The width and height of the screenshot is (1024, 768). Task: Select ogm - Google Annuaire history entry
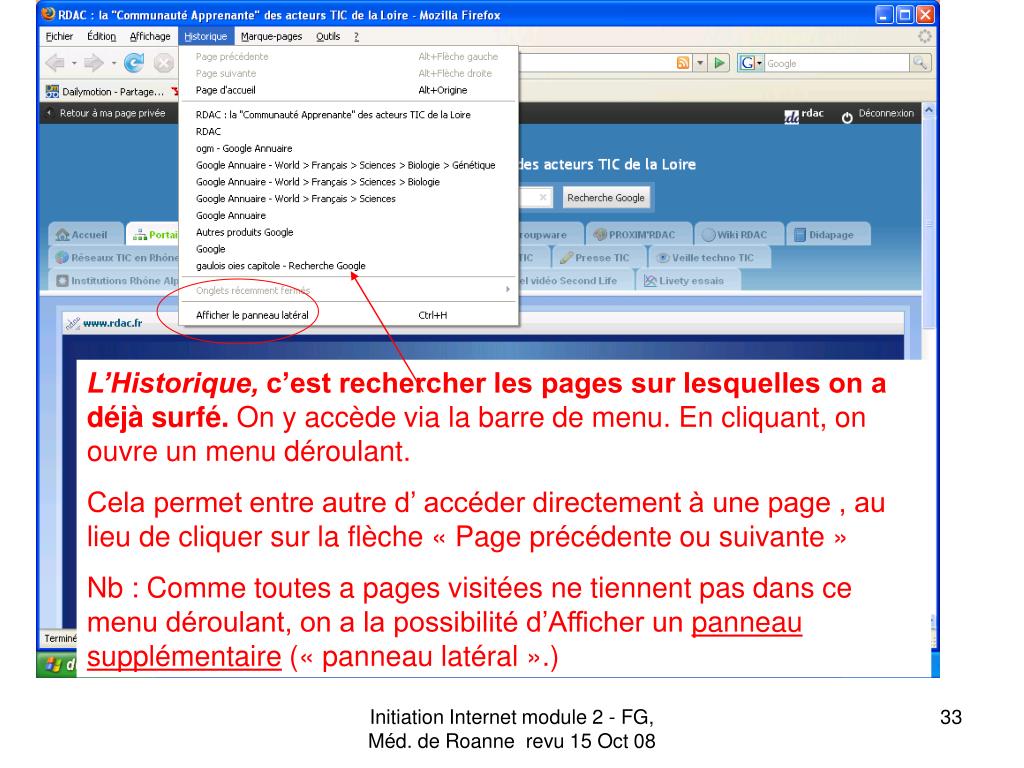pos(349,148)
